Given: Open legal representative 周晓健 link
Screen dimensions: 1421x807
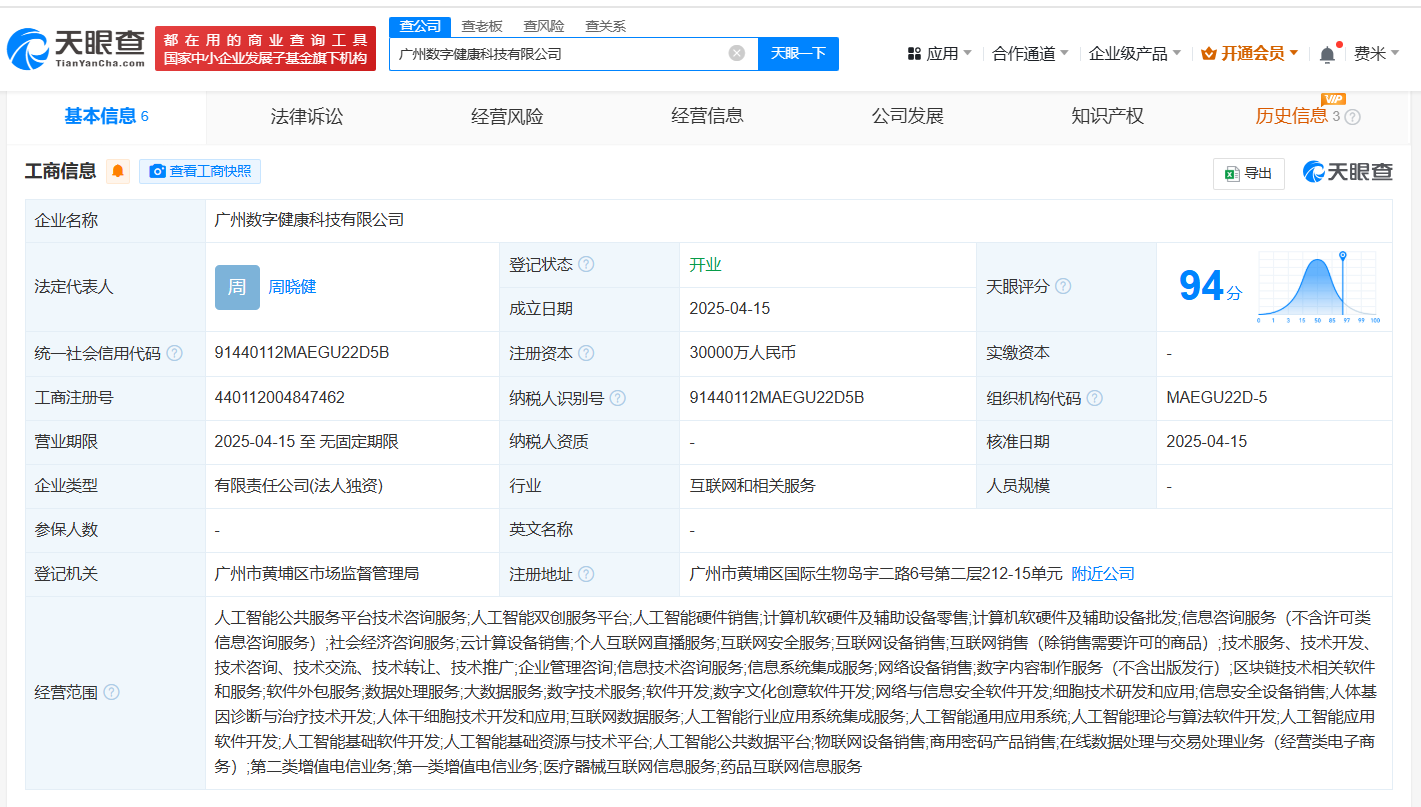Looking at the screenshot, I should 292,287.
